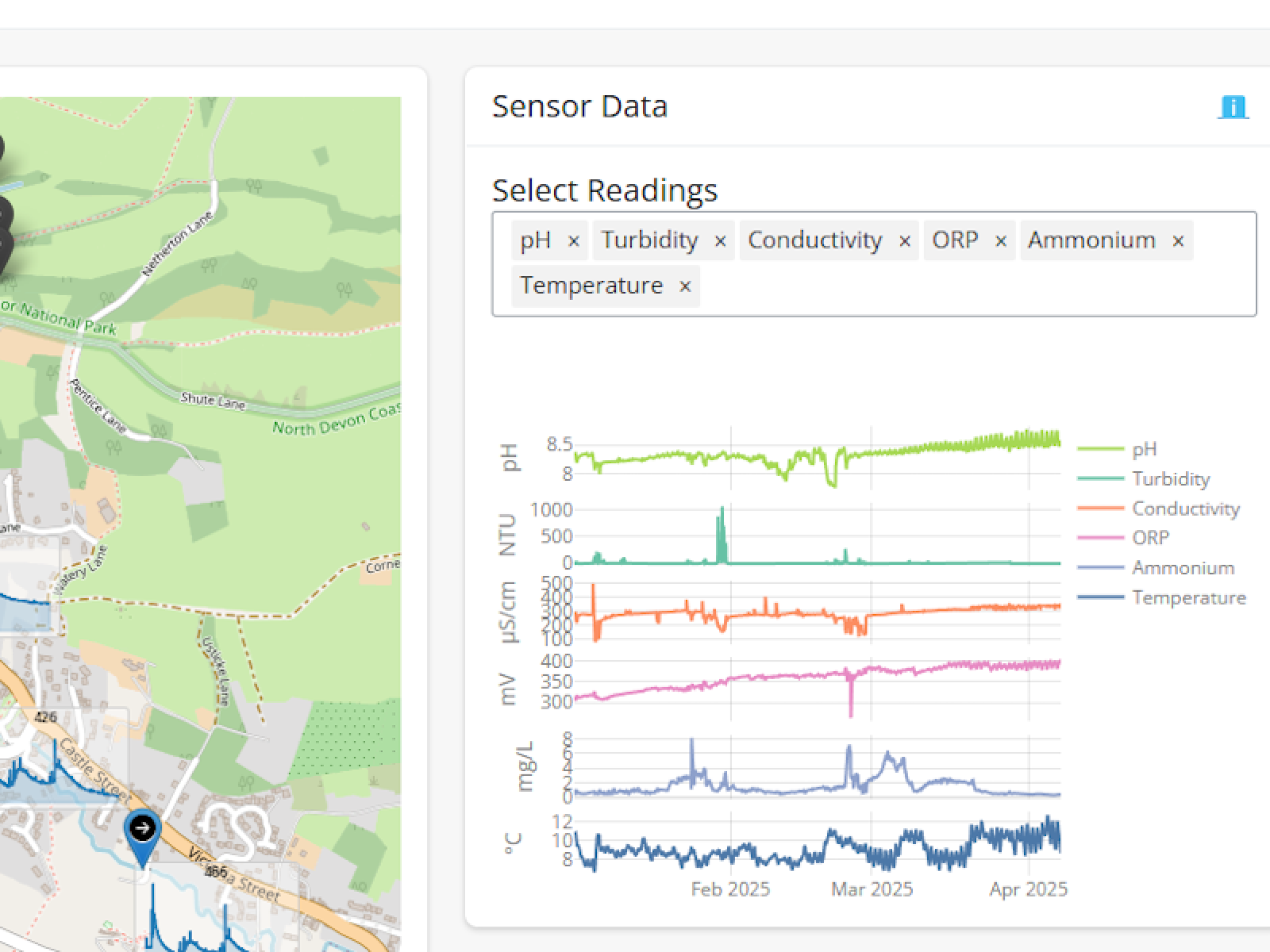Screen dimensions: 1270x952
Task: Remove the Temperature reading tag
Action: point(685,286)
